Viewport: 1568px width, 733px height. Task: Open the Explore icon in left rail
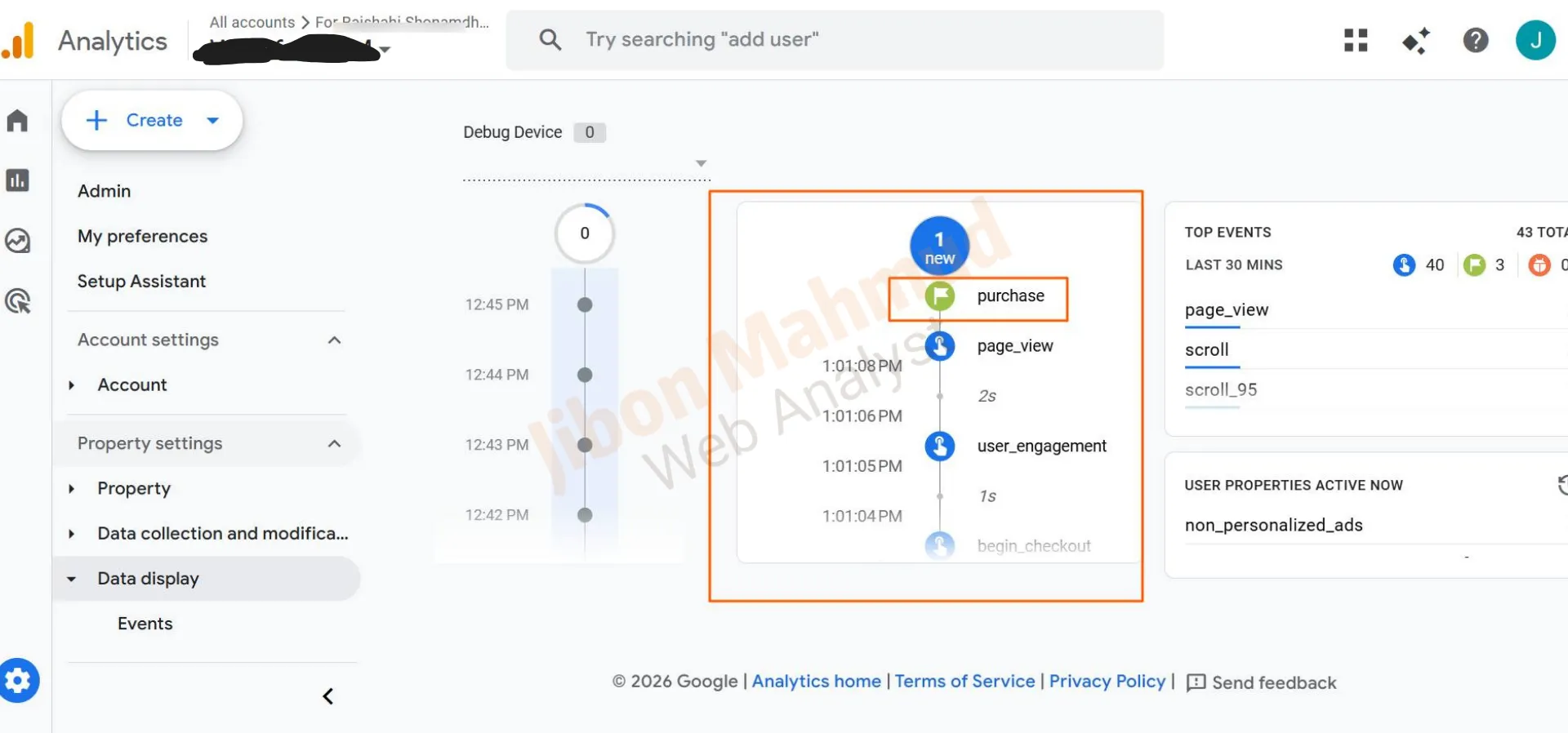click(17, 241)
